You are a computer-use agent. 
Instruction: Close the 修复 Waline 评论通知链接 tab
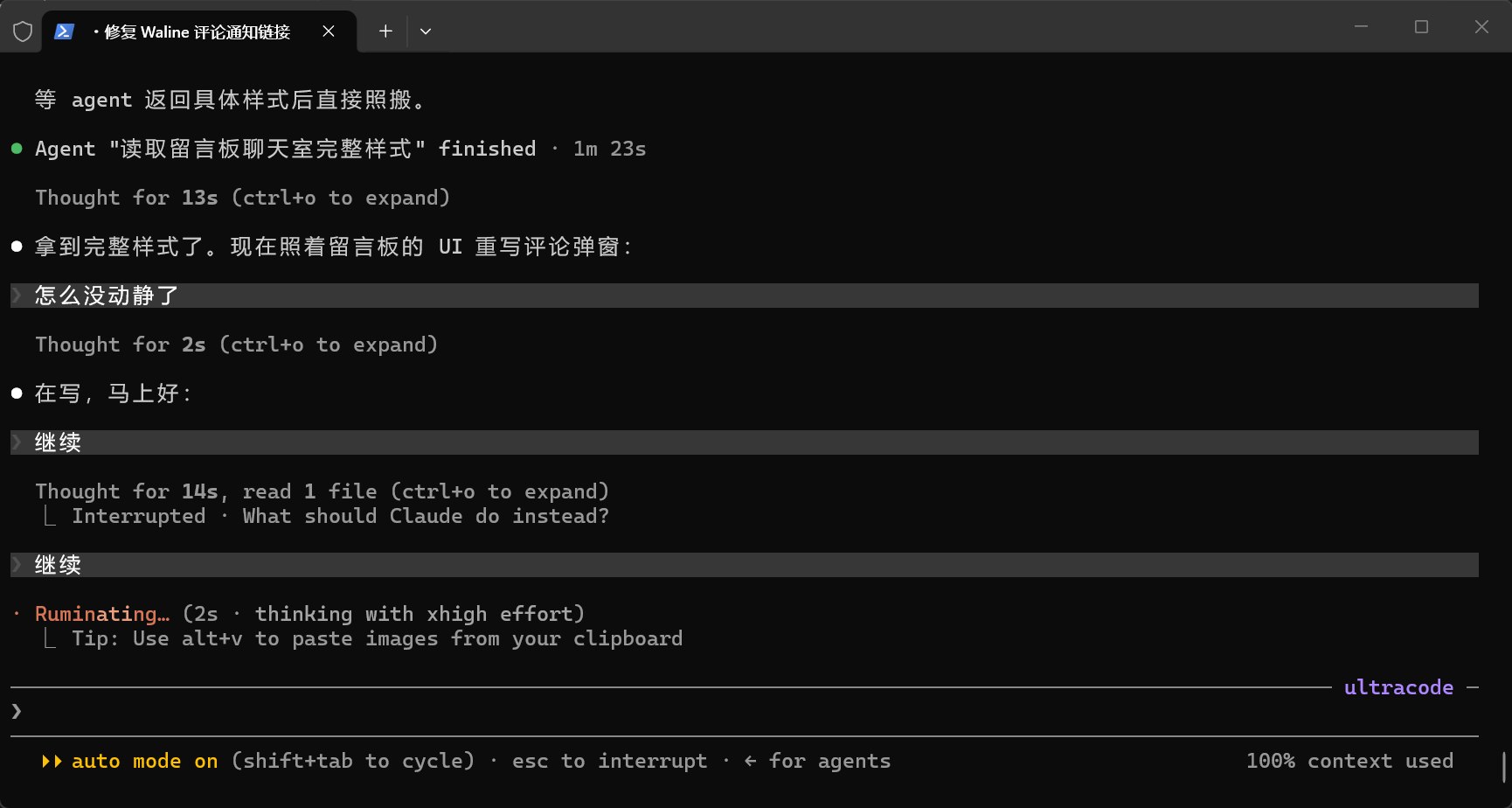[x=329, y=31]
